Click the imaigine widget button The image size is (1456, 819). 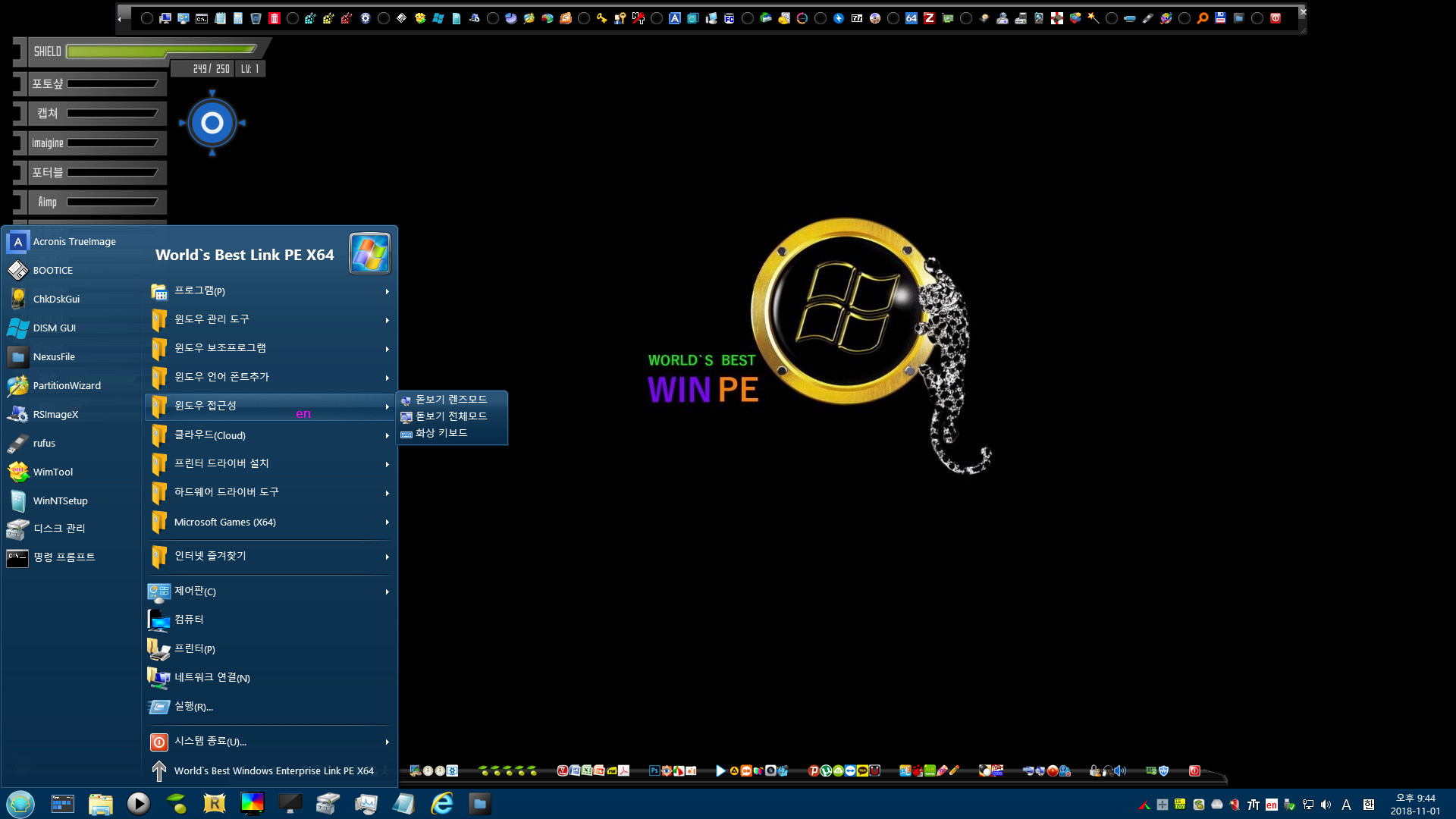tap(96, 143)
